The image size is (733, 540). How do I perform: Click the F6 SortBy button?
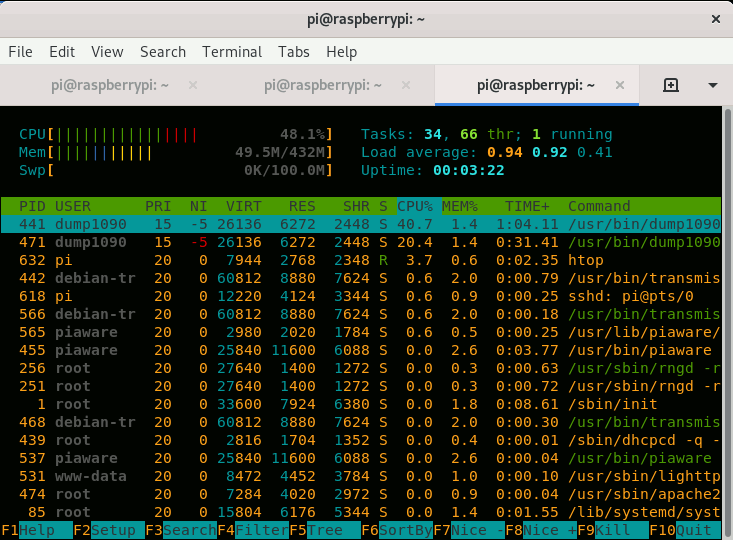tap(396, 530)
